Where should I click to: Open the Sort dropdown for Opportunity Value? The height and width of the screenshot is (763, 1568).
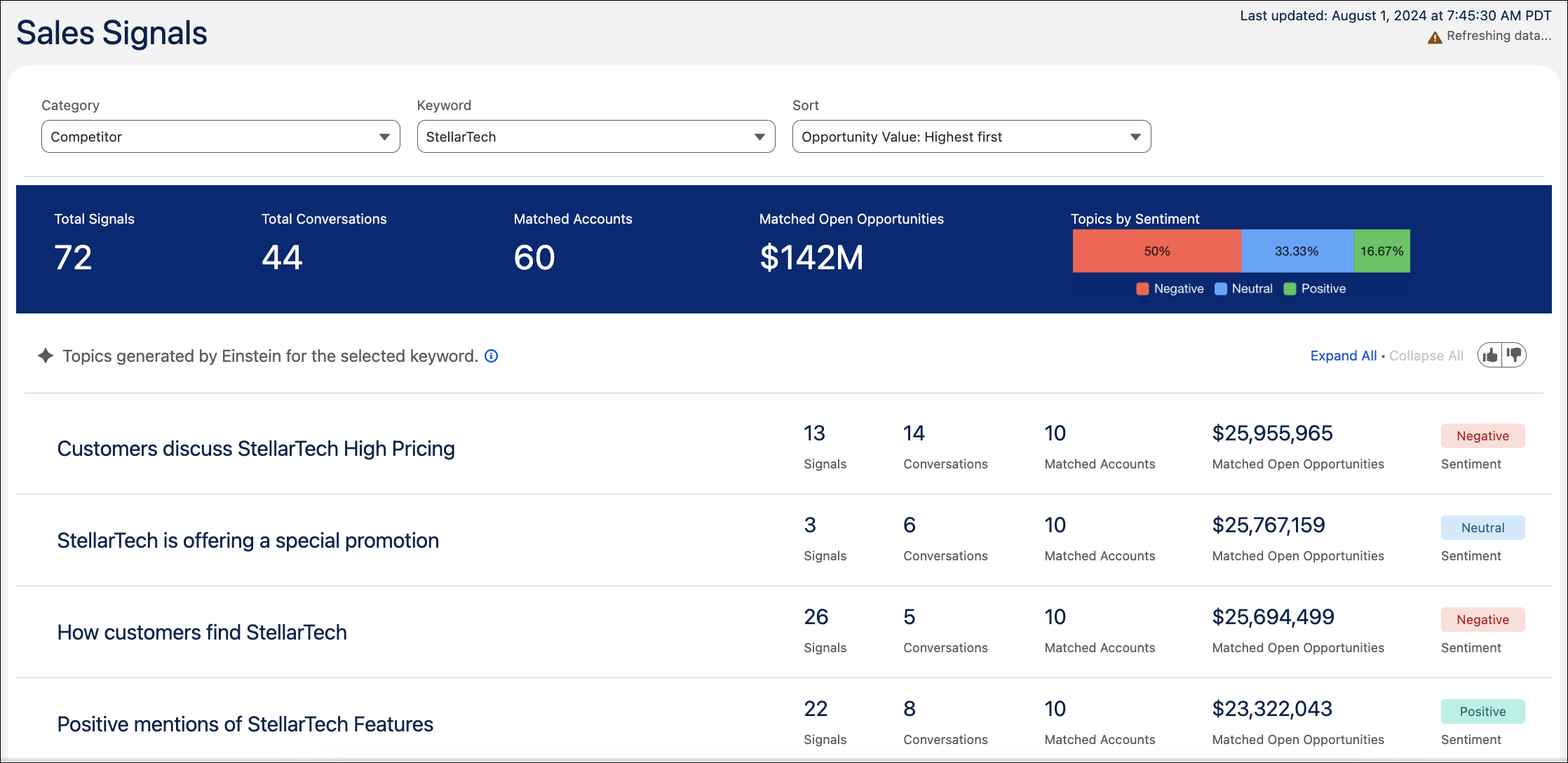[x=972, y=137]
